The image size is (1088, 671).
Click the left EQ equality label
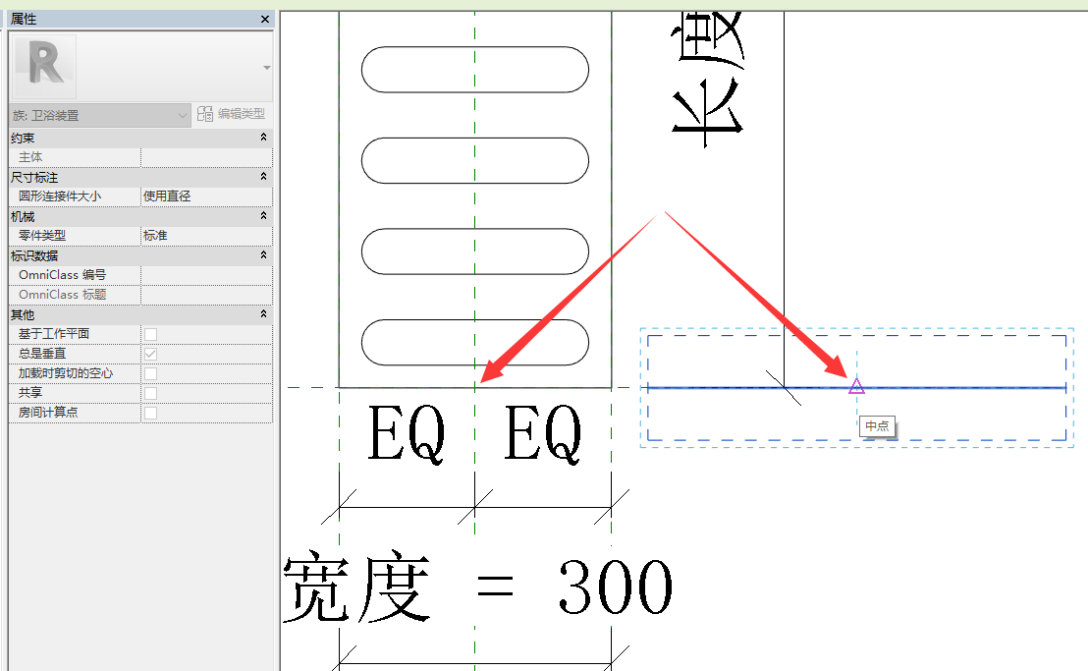pyautogui.click(x=406, y=436)
